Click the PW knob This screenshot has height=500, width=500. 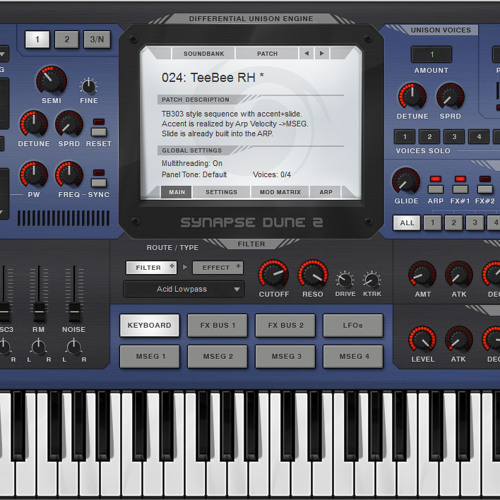(34, 174)
